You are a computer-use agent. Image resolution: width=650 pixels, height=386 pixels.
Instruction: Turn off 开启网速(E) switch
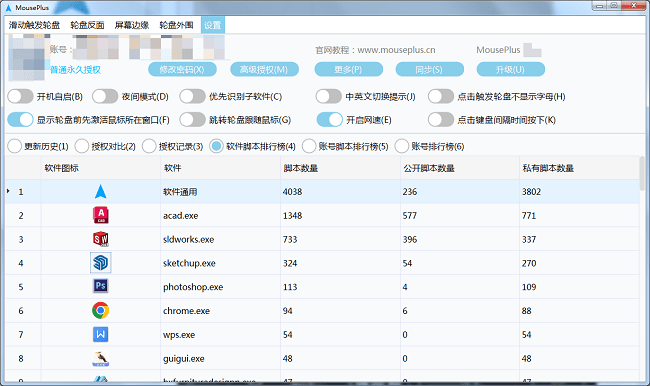[x=330, y=119]
